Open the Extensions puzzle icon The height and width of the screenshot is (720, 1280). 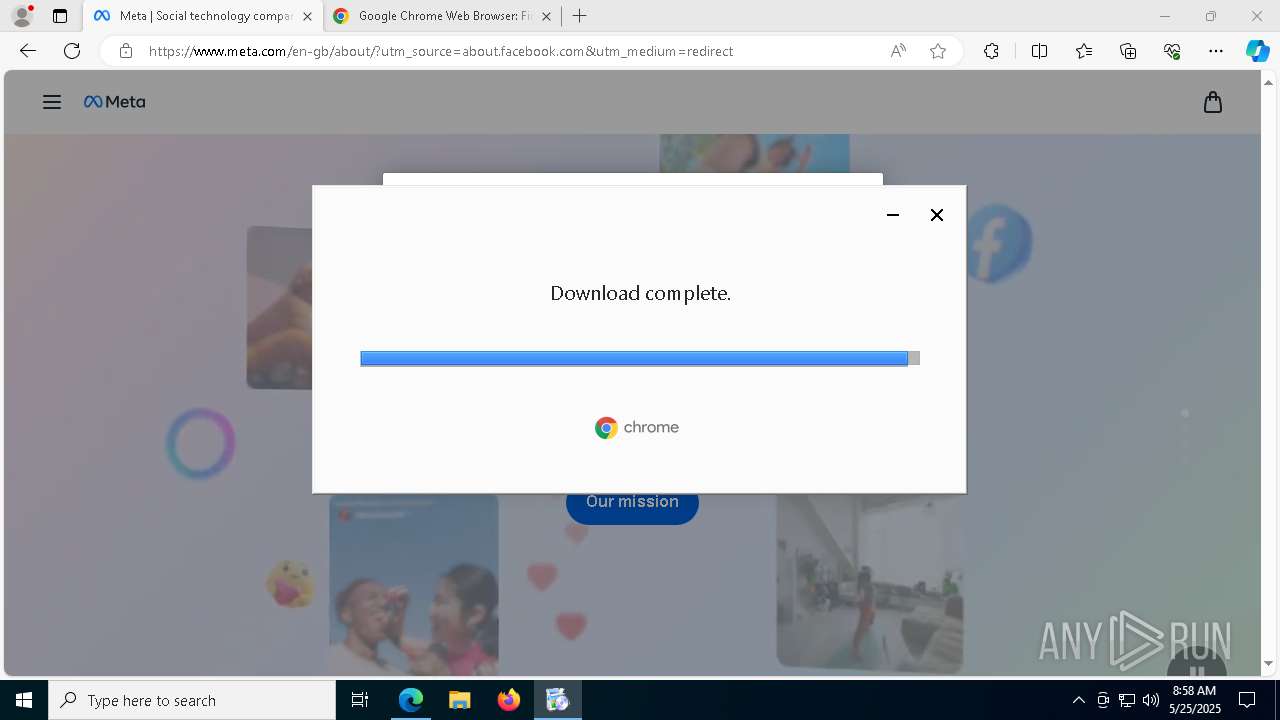[x=991, y=51]
